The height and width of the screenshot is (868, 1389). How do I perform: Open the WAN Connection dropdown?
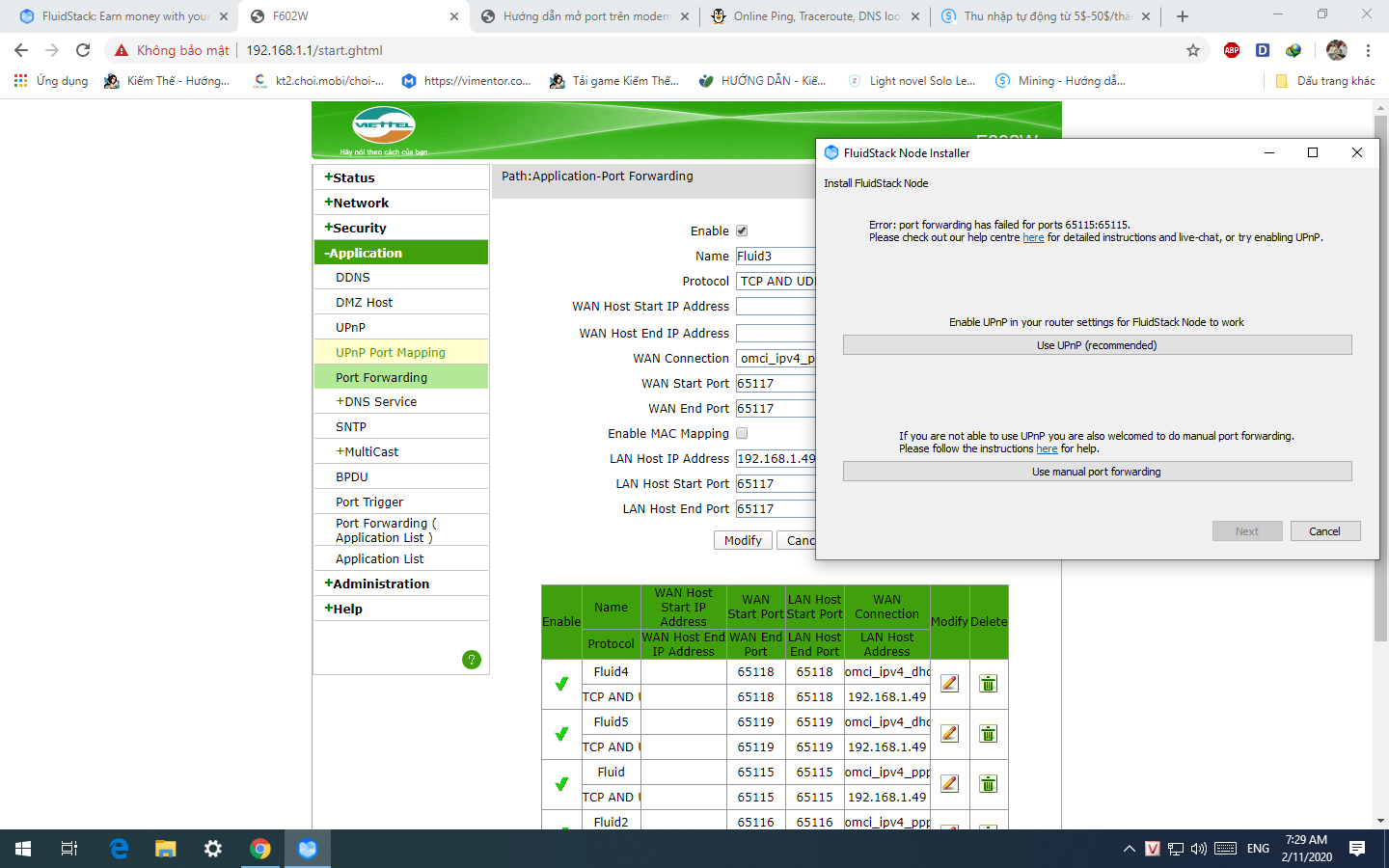776,358
